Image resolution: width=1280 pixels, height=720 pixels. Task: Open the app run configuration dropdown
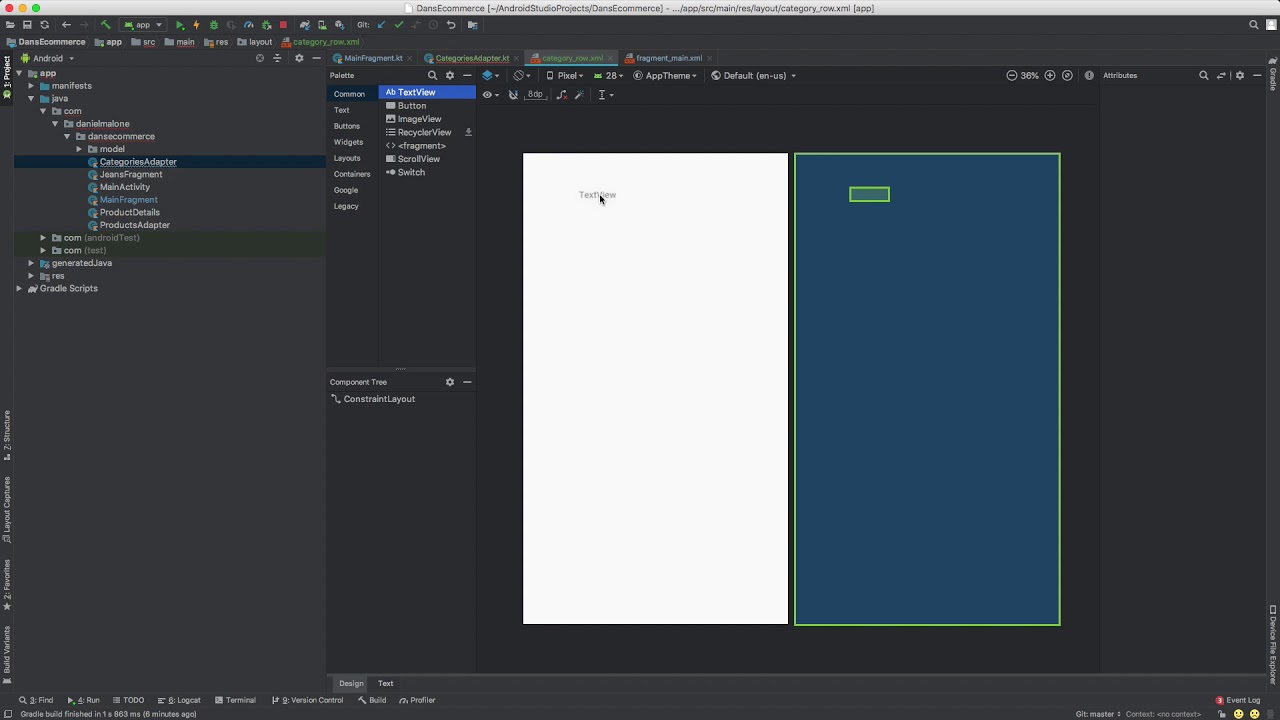pyautogui.click(x=143, y=25)
